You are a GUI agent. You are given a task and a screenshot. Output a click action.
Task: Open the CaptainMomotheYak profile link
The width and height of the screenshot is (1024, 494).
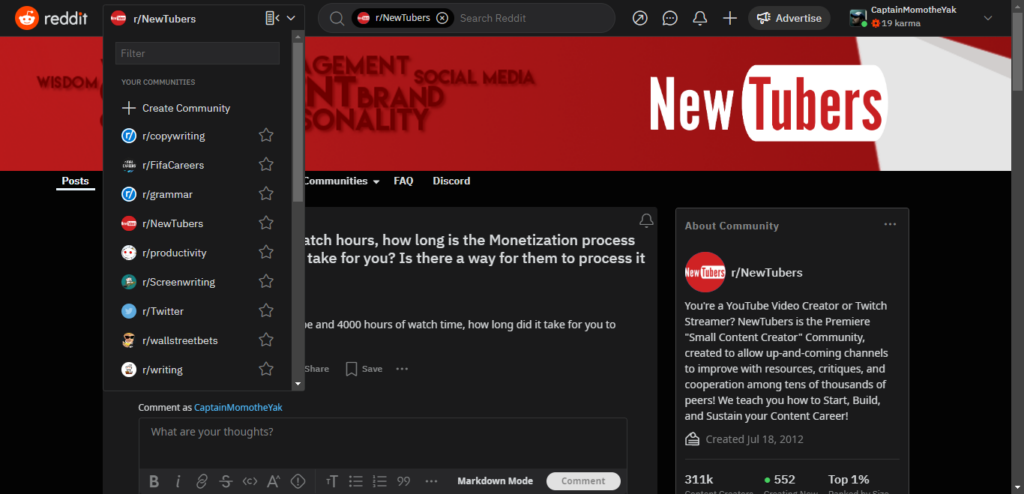238,408
